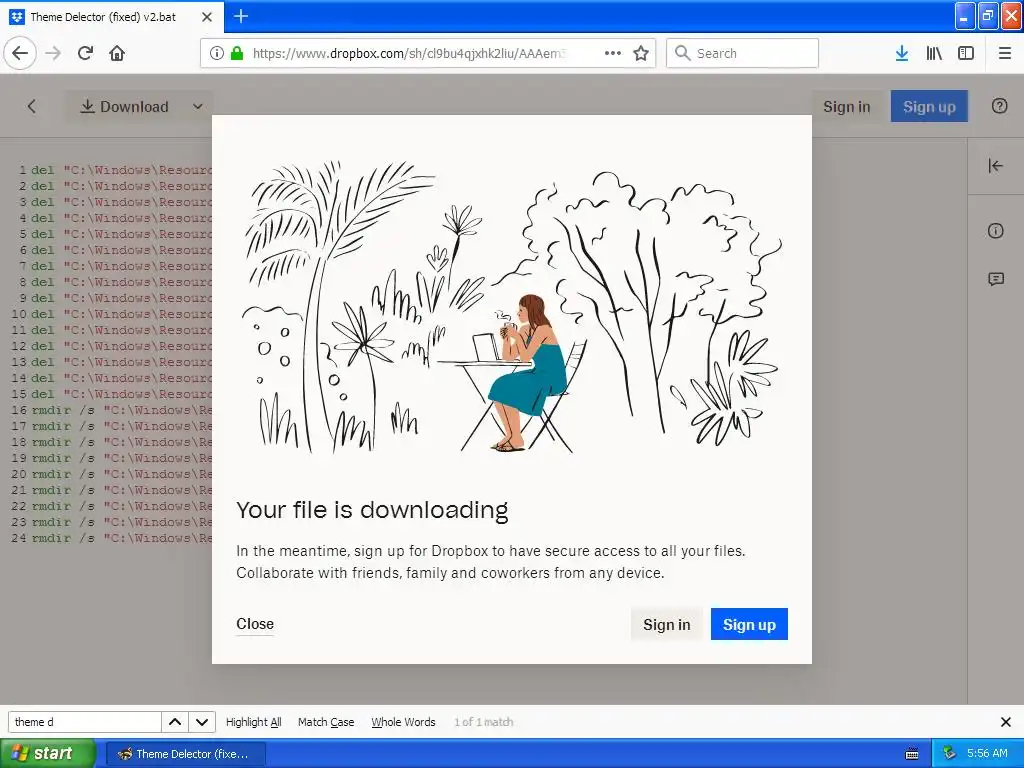
Task: Toggle Whole Words in find bar
Action: 403,722
